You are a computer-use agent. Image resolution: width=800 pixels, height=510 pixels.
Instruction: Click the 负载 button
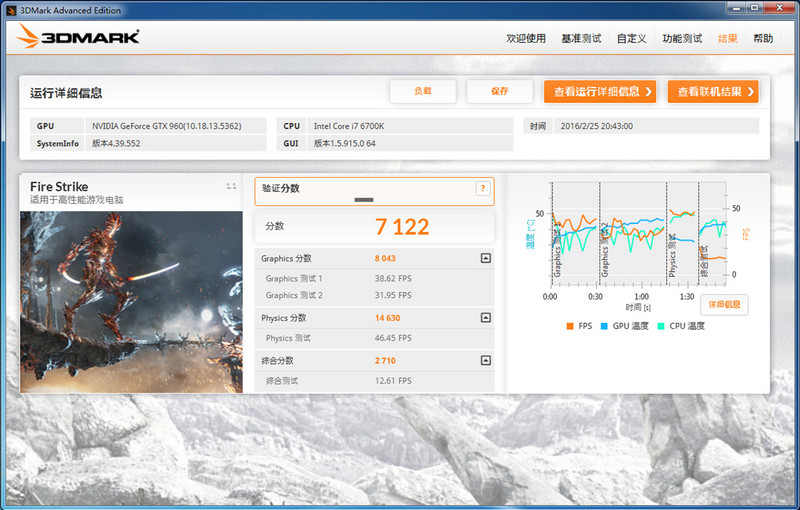click(423, 91)
